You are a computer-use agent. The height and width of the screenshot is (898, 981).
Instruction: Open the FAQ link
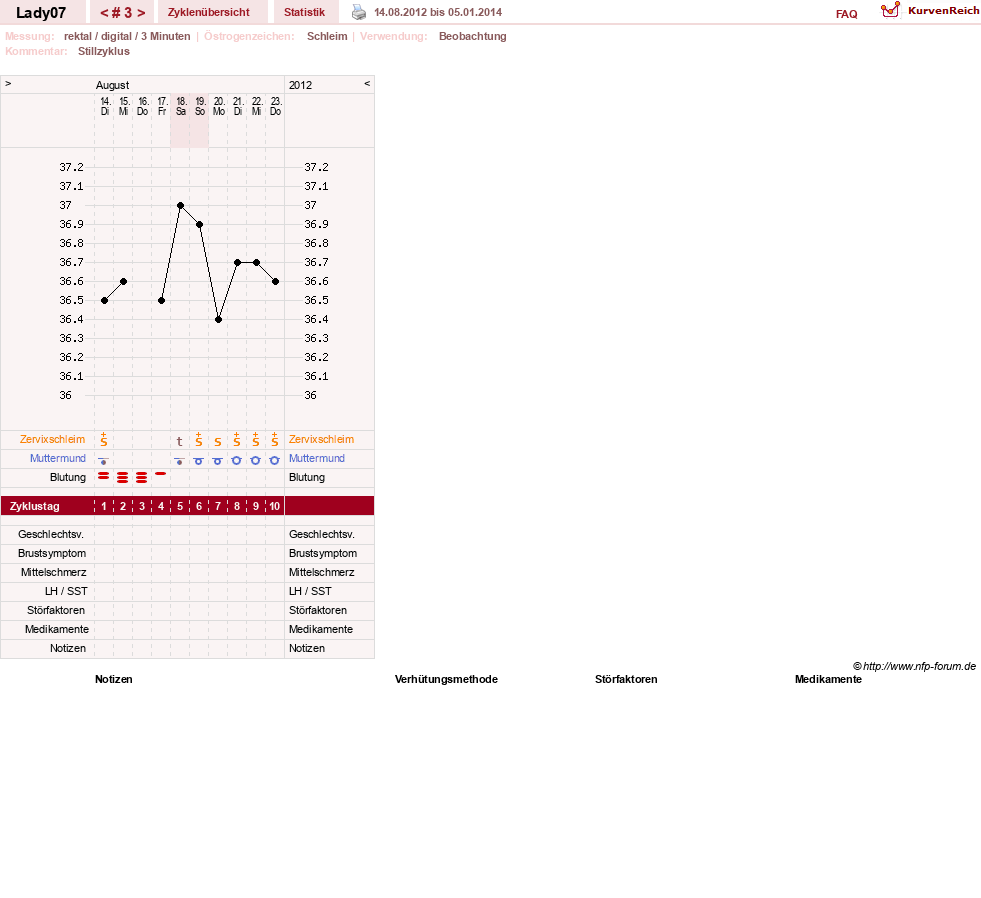[846, 14]
